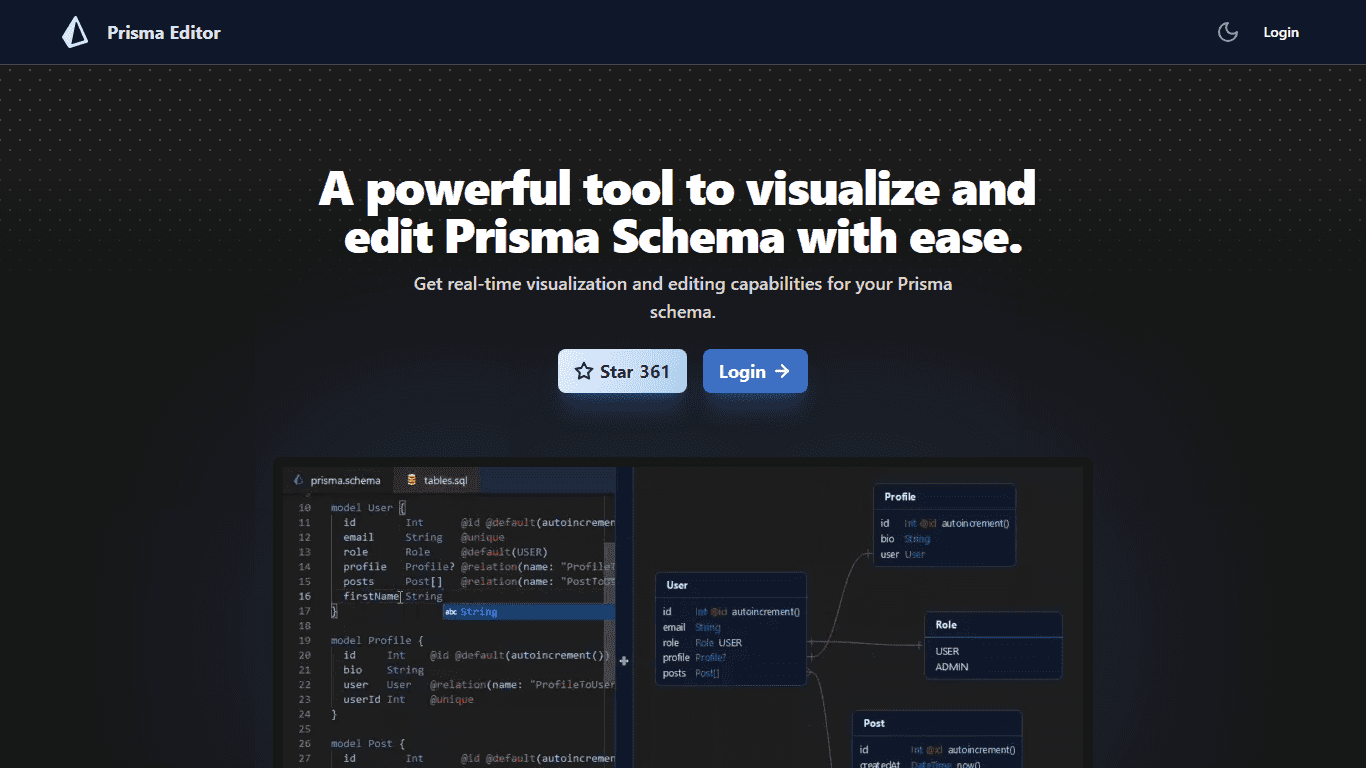This screenshot has width=1366, height=768.
Task: Click code line 'model User {'
Action: (x=368, y=508)
